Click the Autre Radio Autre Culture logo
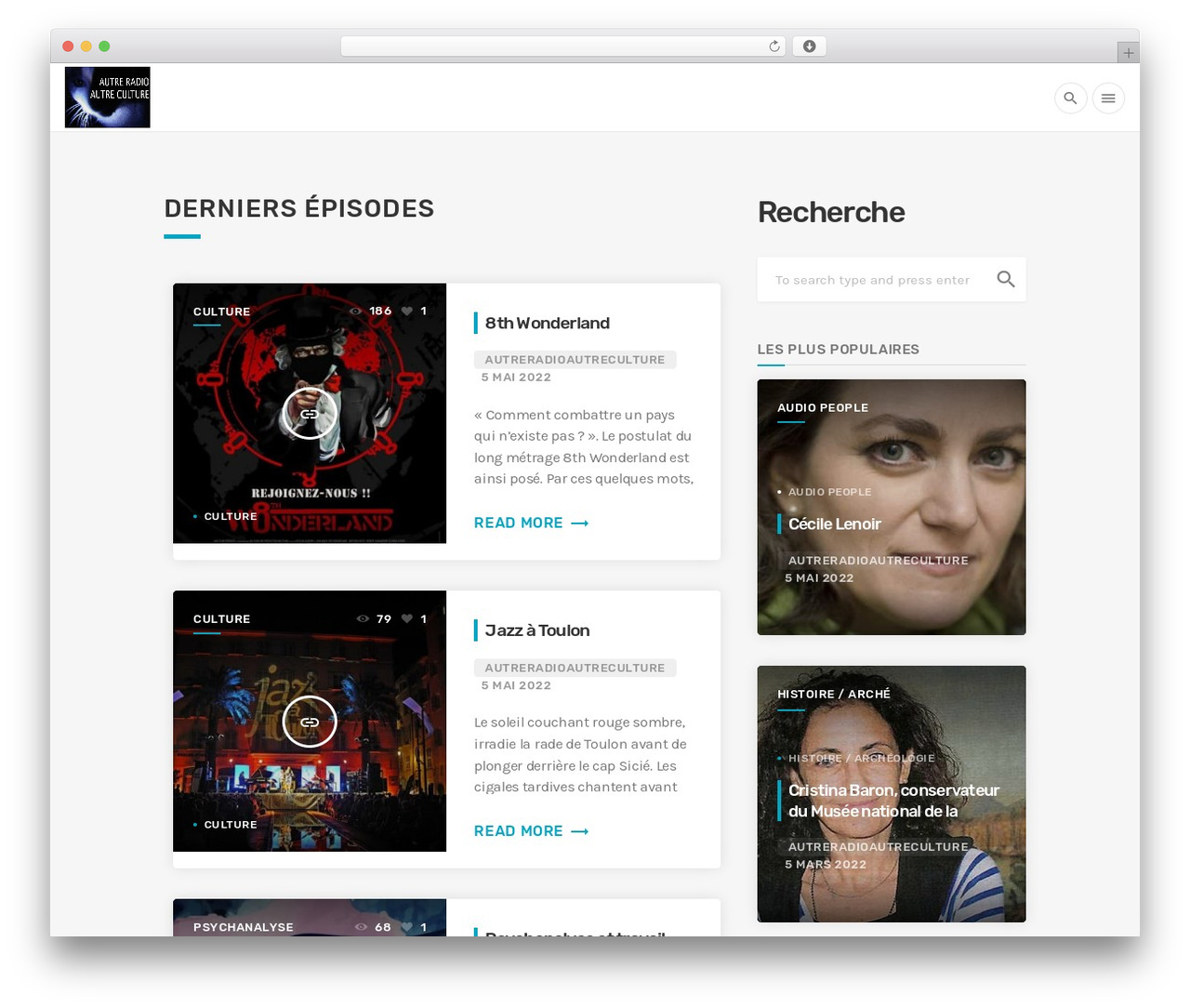This screenshot has width=1190, height=1008. point(108,97)
